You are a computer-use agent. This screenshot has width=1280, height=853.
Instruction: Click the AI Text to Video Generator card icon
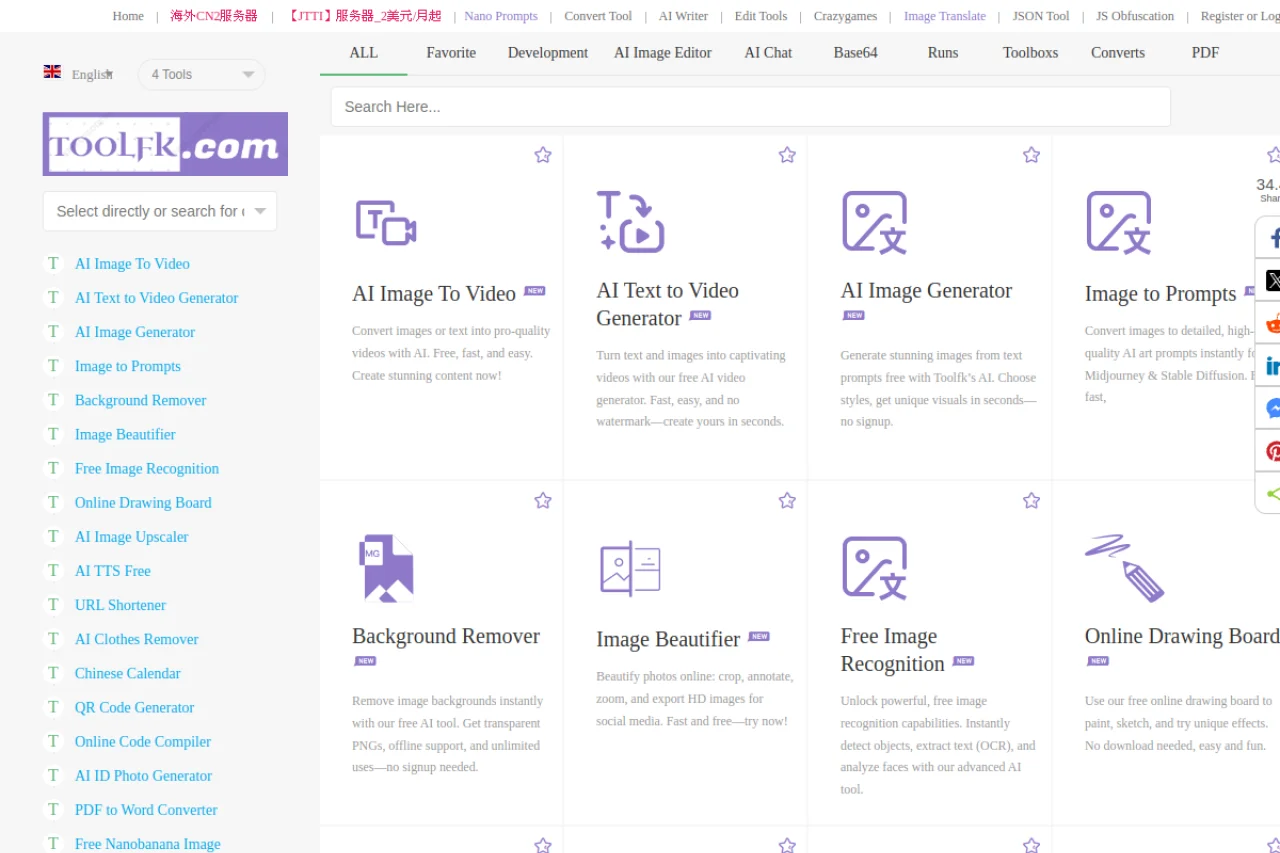pyautogui.click(x=630, y=221)
